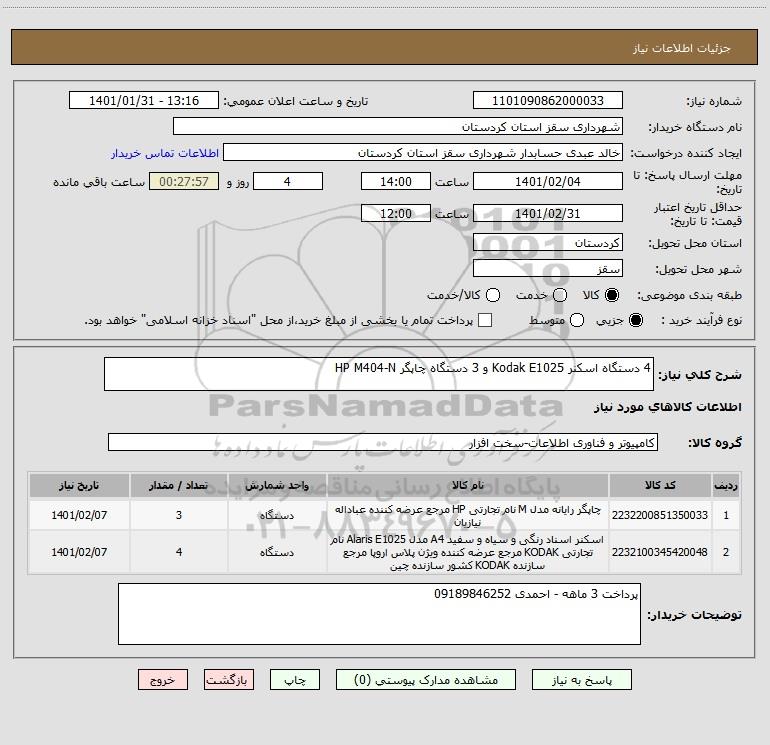Click the scanner row date 1401/02/07
This screenshot has height=745, width=770.
tap(79, 552)
